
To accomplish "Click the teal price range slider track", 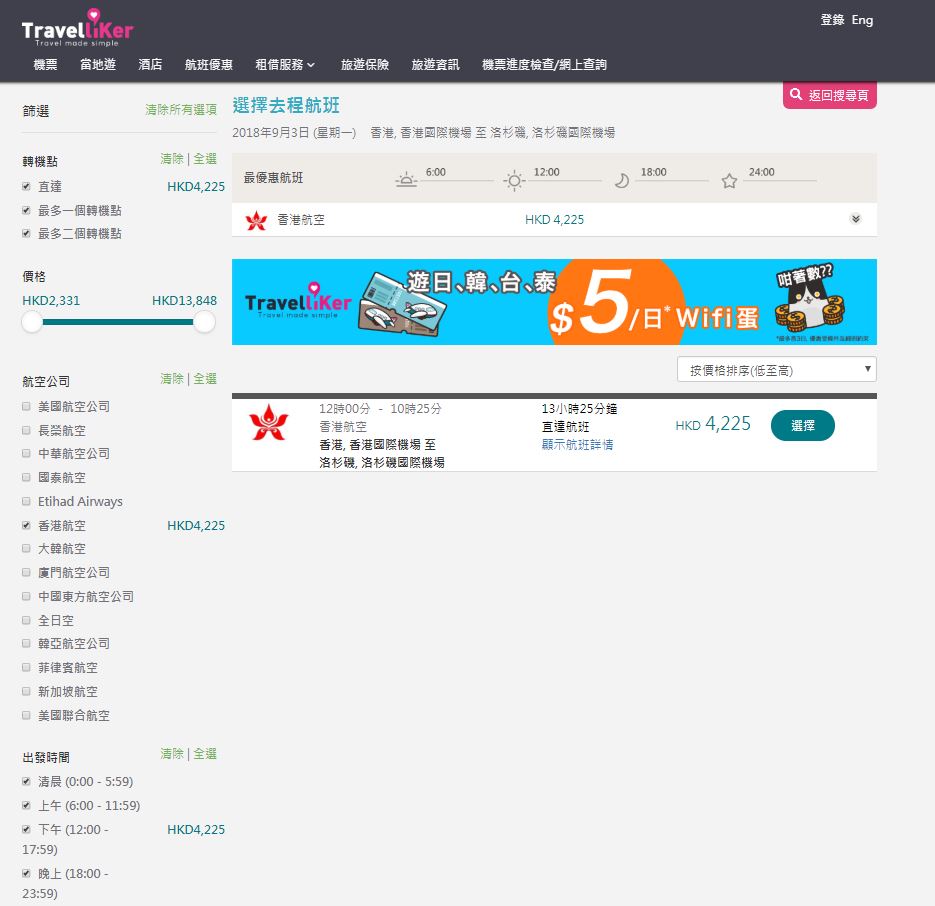I will click(x=118, y=322).
